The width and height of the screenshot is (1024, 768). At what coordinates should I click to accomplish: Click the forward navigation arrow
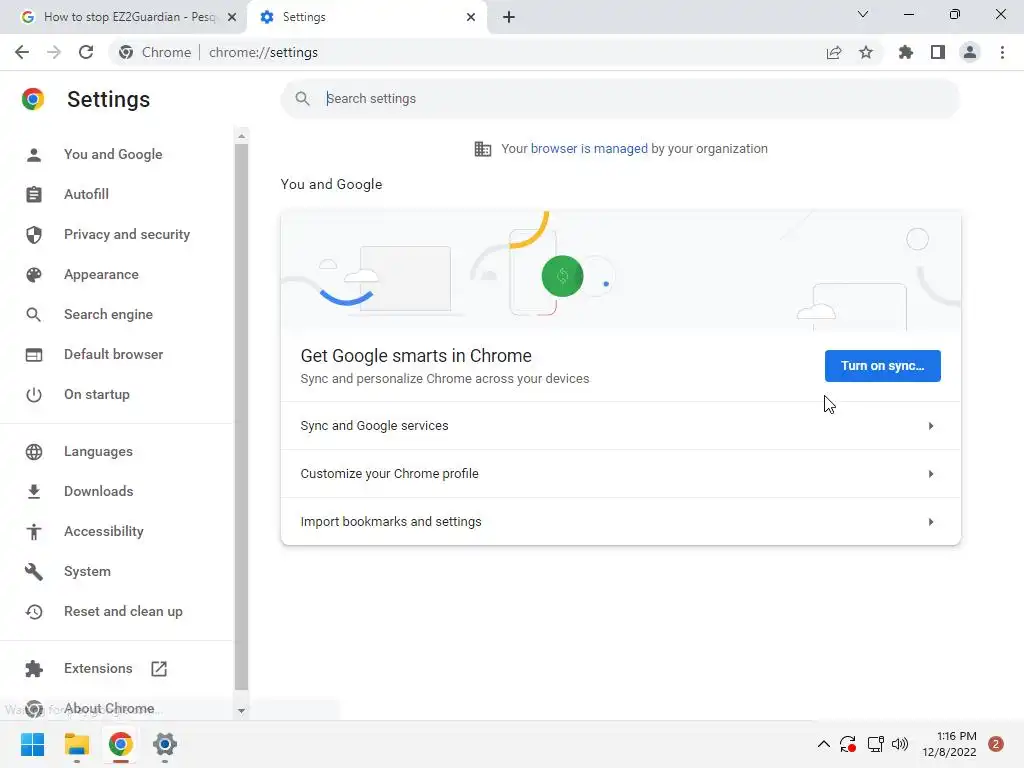pyautogui.click(x=54, y=52)
